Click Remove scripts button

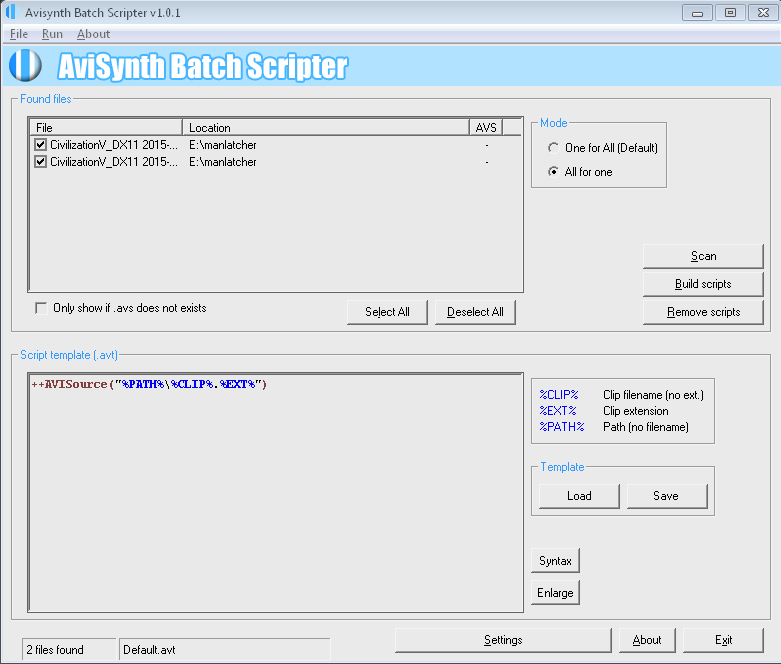(x=703, y=312)
